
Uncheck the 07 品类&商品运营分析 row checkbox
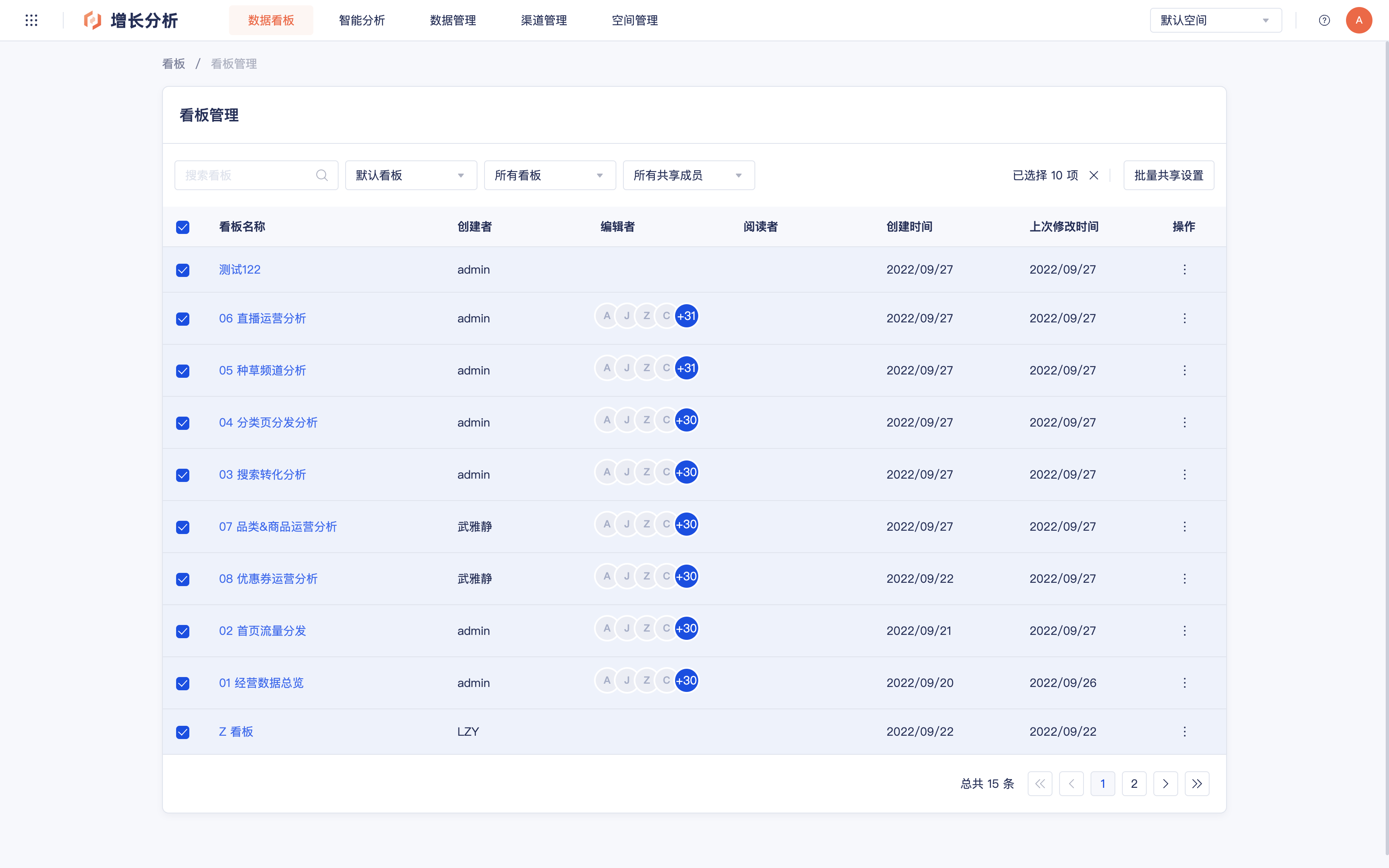pos(183,527)
